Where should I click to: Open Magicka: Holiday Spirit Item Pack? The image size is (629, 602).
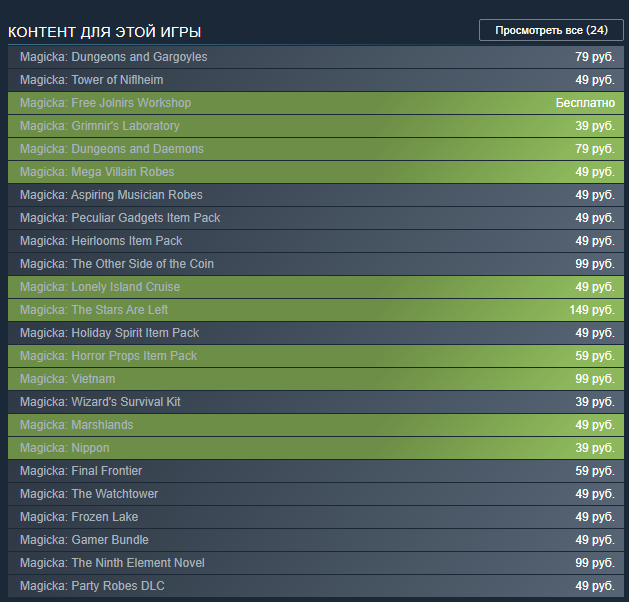[316, 333]
